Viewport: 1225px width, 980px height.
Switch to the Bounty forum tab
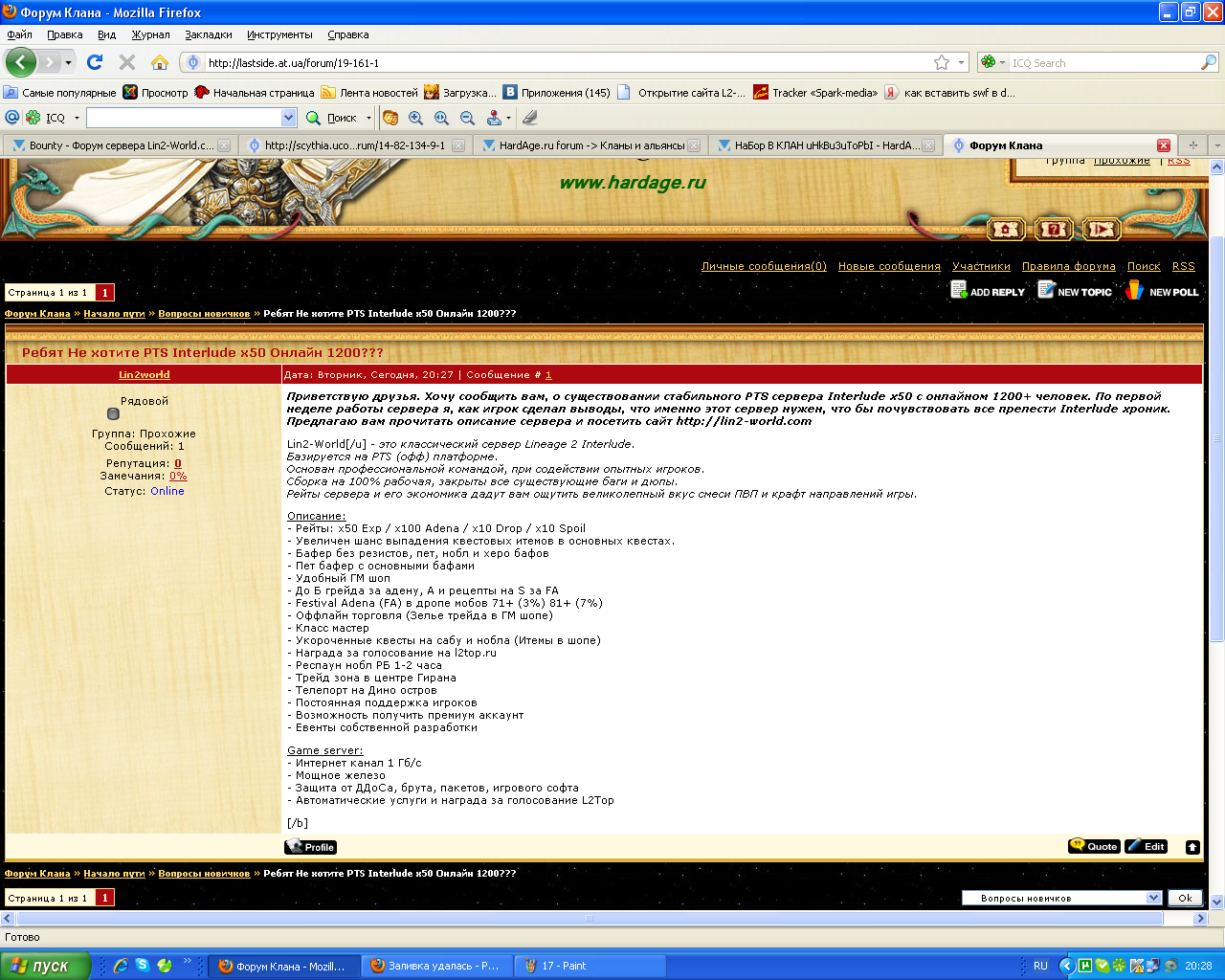pos(119,145)
